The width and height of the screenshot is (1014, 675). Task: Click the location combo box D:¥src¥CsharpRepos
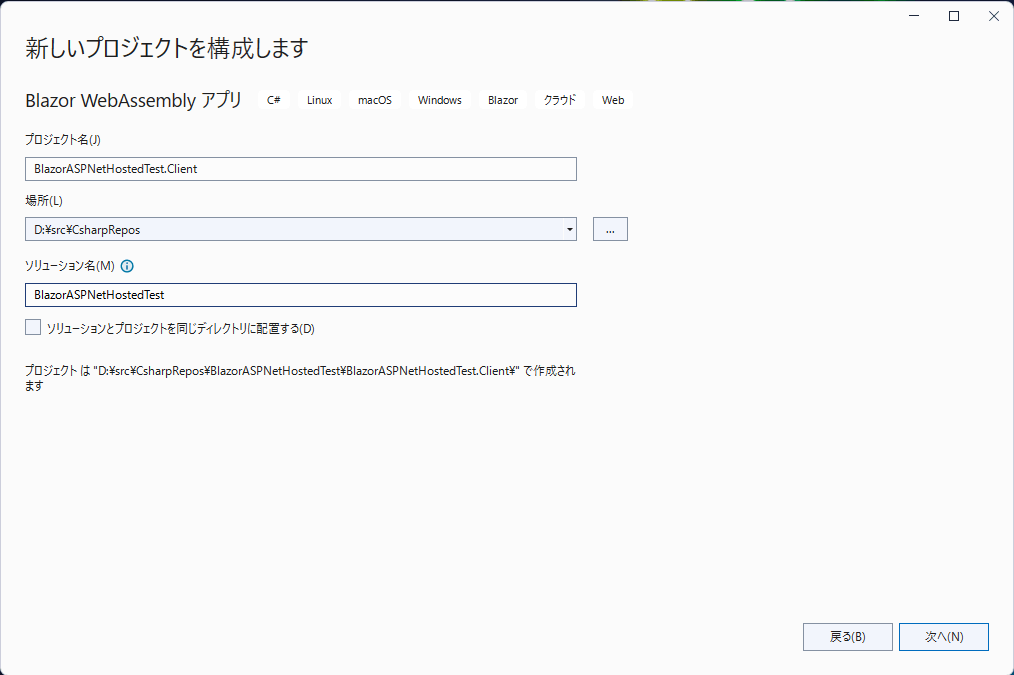point(301,229)
